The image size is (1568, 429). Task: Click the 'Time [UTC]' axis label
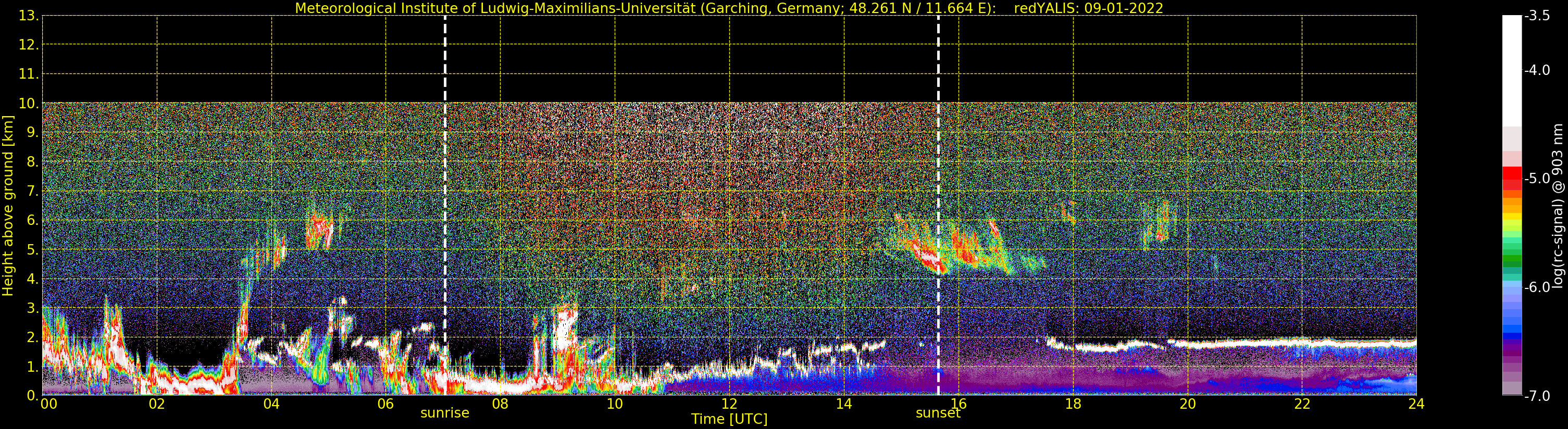pyautogui.click(x=729, y=419)
